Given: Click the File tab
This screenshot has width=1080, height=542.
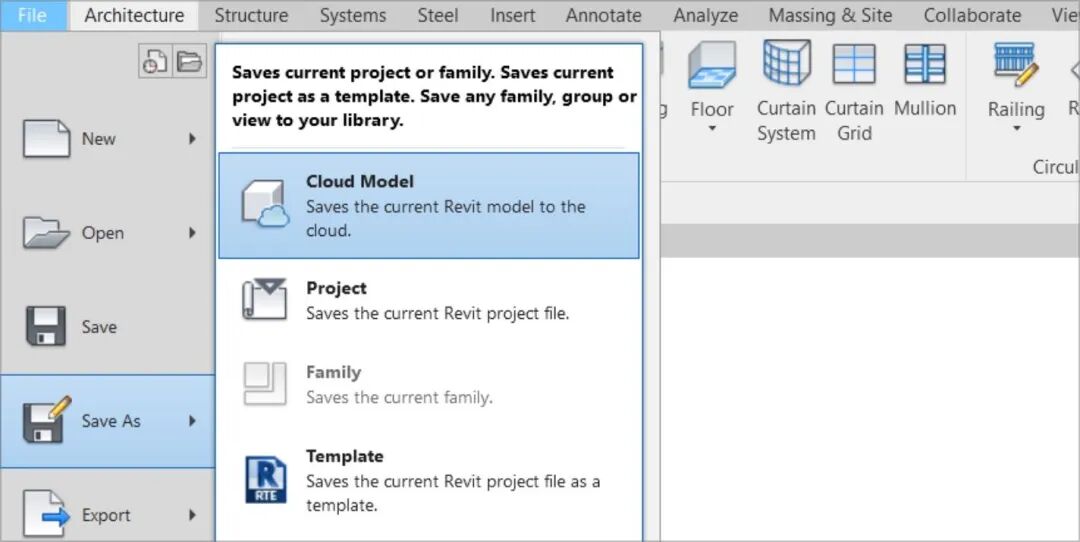Looking at the screenshot, I should click(32, 15).
